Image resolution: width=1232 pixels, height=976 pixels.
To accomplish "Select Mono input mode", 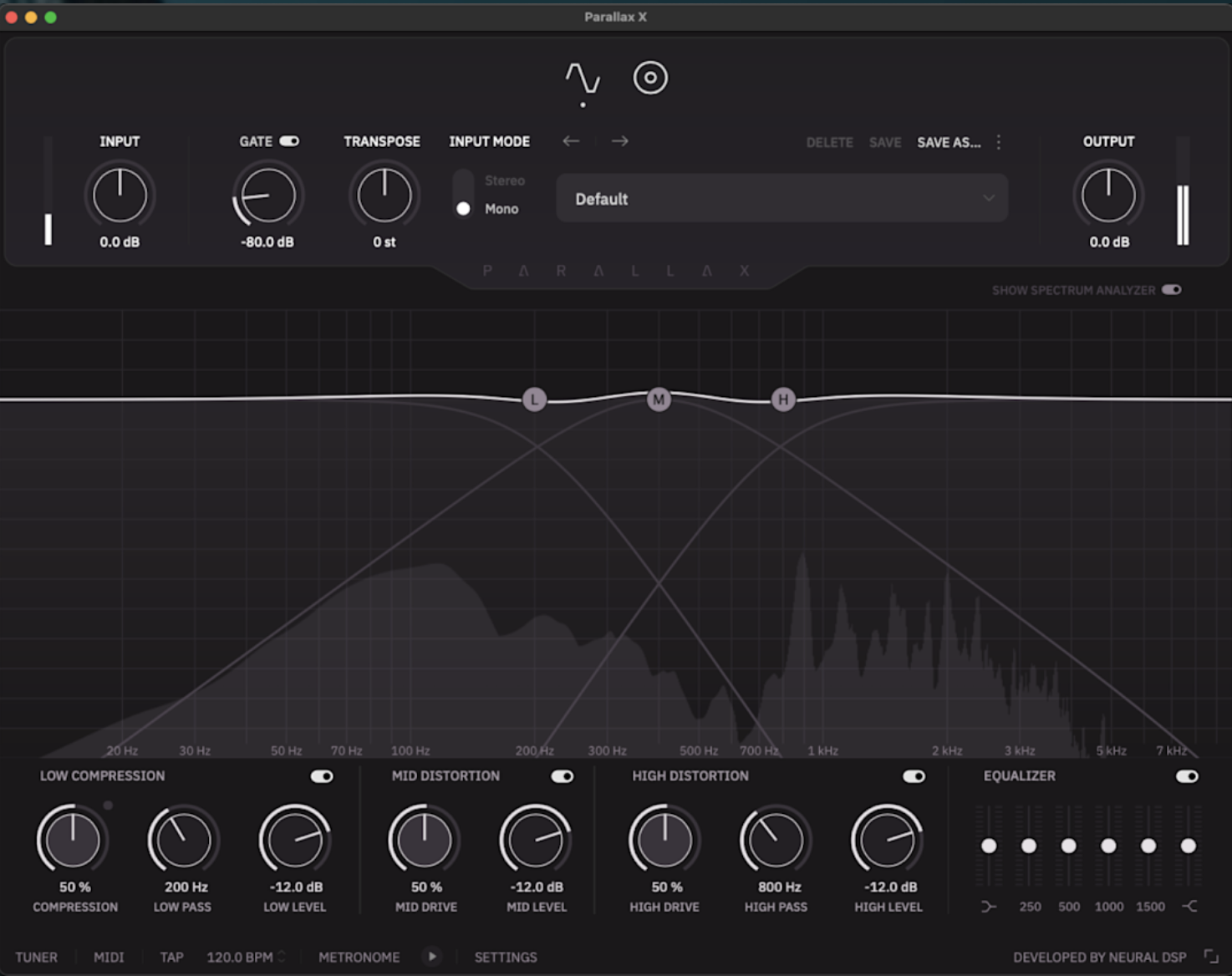I will (465, 209).
